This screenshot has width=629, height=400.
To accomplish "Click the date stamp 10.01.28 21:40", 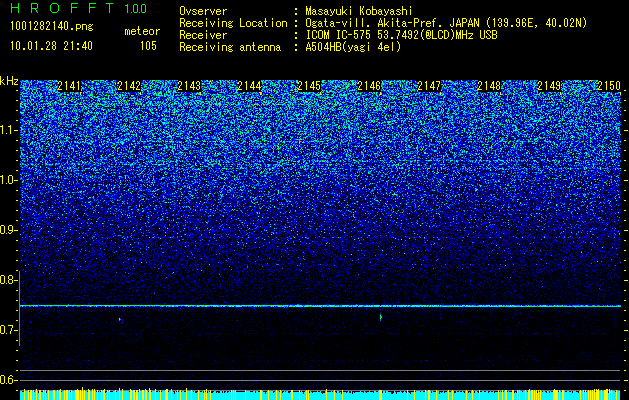I will pos(51,46).
